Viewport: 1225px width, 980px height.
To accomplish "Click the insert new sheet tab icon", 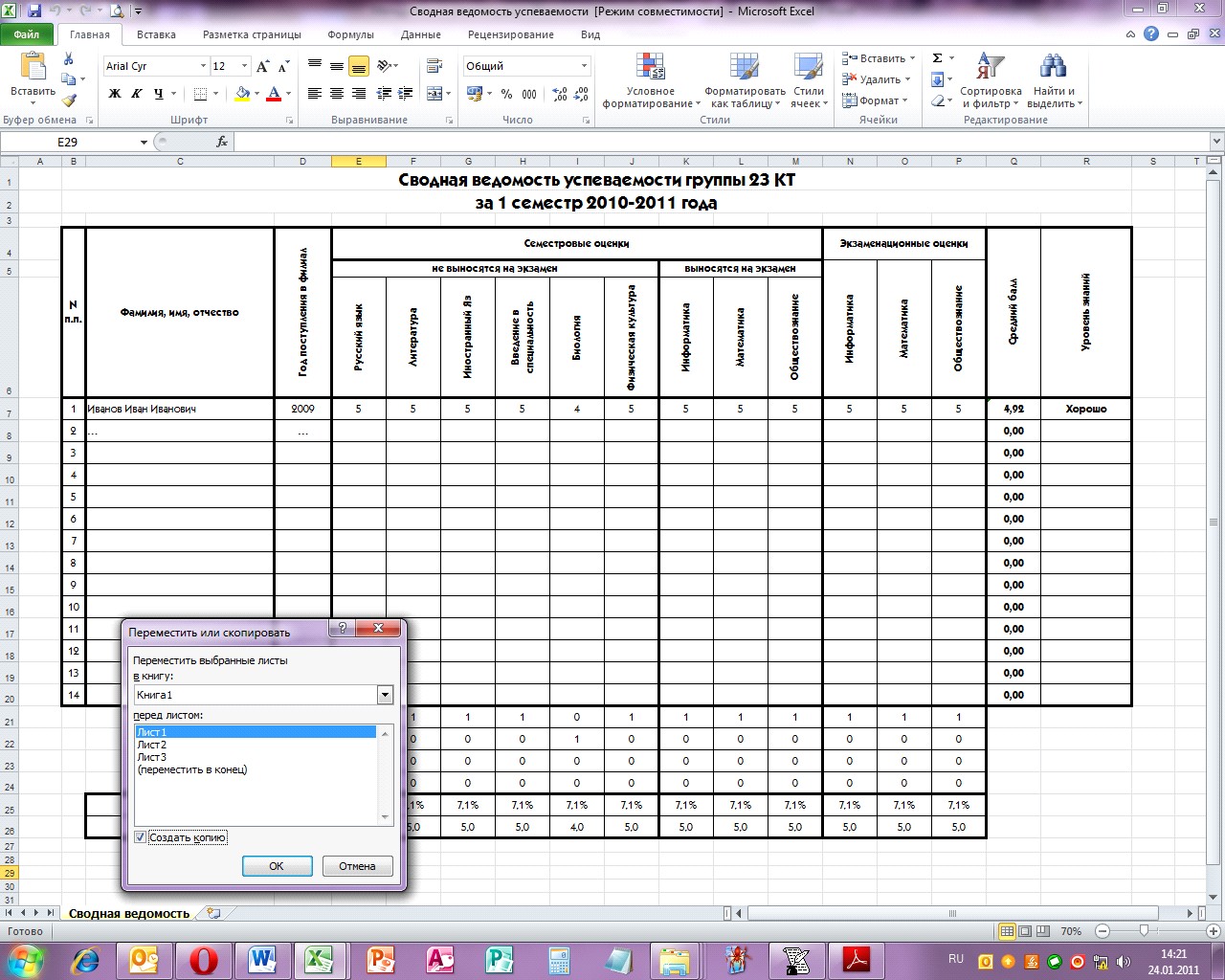I will click(212, 914).
